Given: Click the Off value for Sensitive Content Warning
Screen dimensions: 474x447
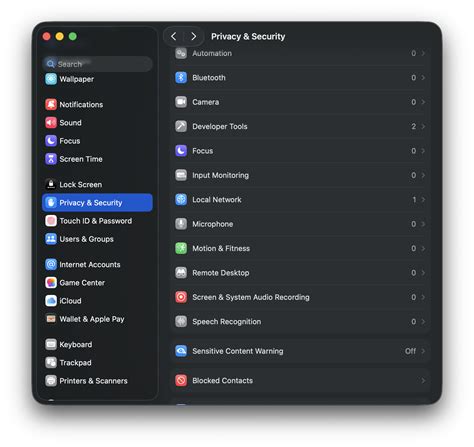Looking at the screenshot, I should pyautogui.click(x=410, y=351).
